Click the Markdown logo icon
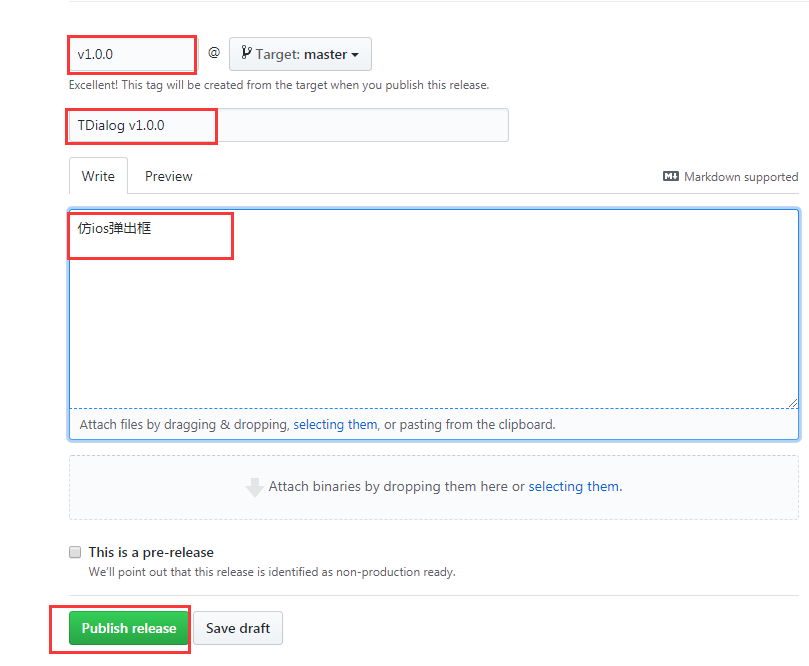809x666 pixels. (671, 177)
